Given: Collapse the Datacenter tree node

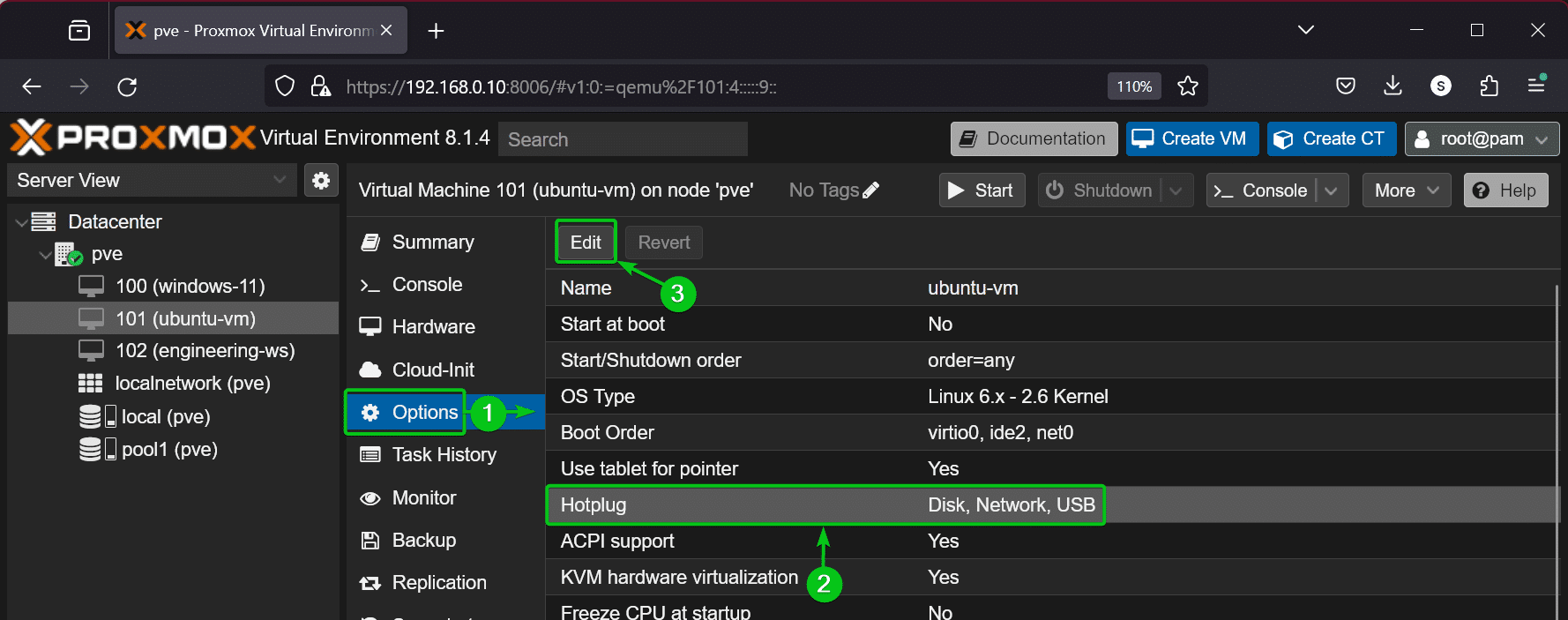Looking at the screenshot, I should coord(21,222).
